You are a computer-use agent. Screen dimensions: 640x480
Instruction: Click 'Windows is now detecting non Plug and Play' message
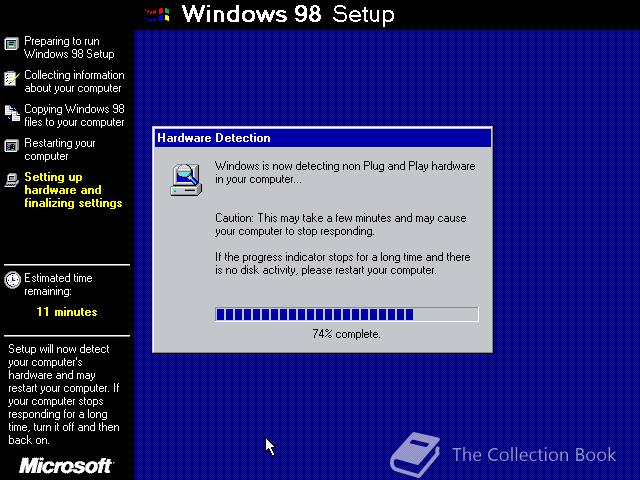(x=345, y=172)
